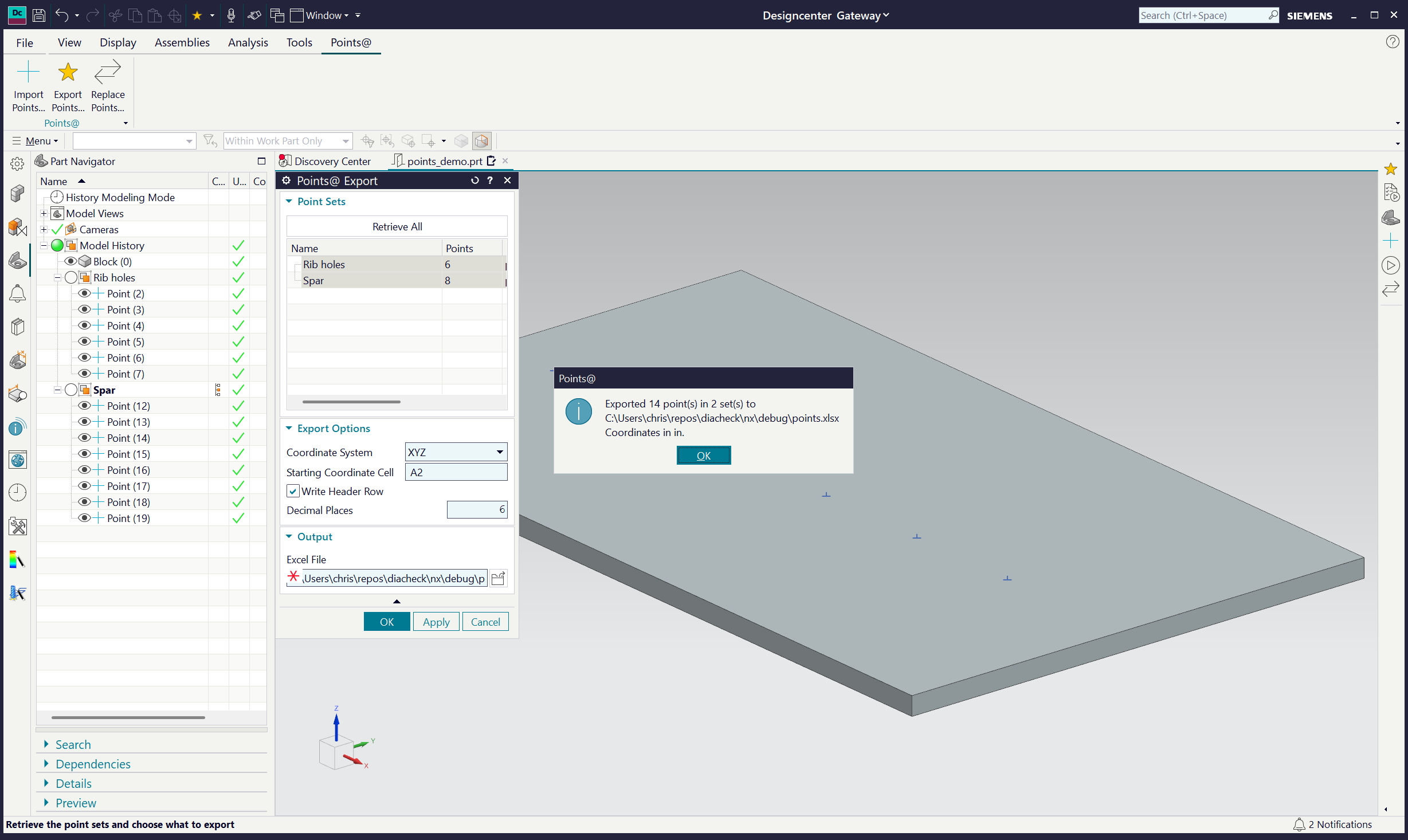
Task: Click the Decimal Places field
Action: [477, 510]
